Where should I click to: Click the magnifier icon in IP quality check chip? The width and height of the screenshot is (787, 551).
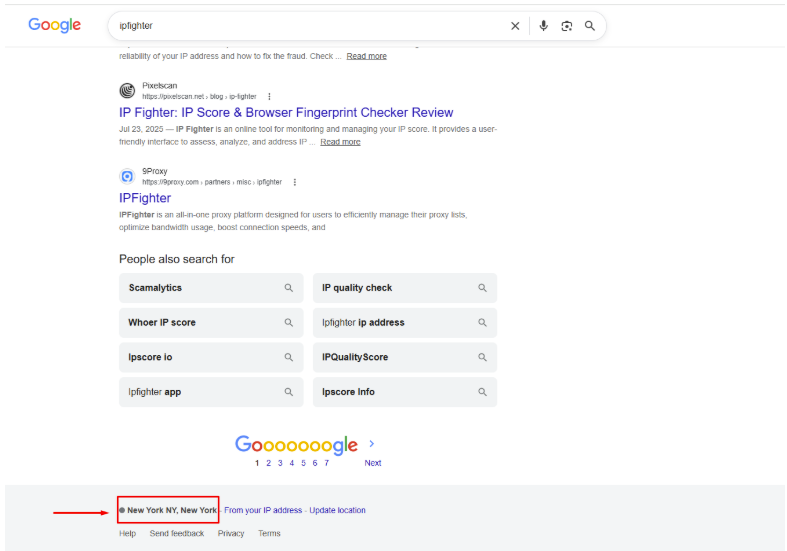coord(482,288)
